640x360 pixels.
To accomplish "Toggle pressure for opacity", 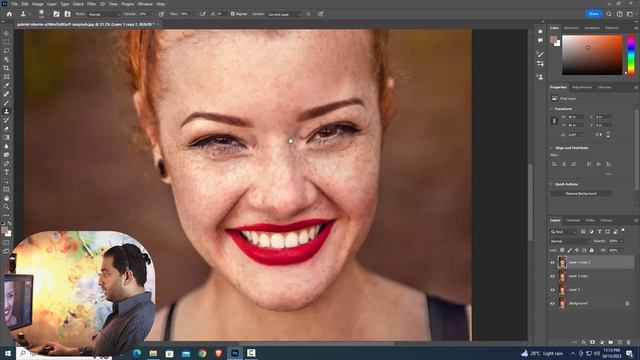I will pyautogui.click(x=162, y=14).
